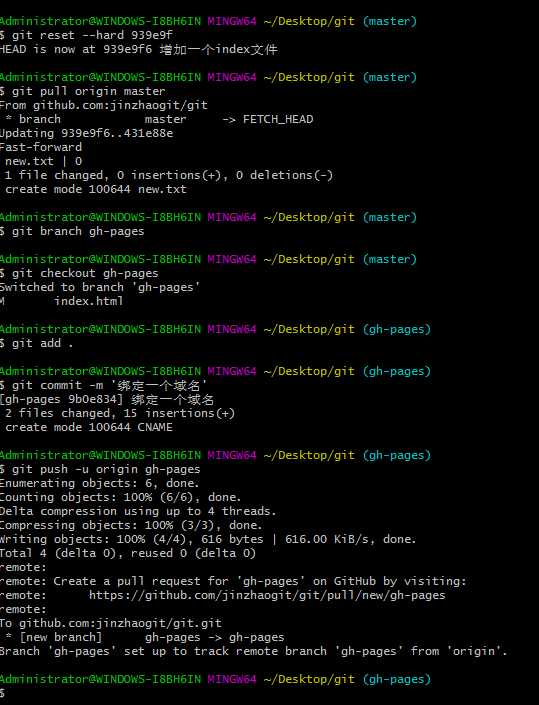Image resolution: width=539 pixels, height=705 pixels.
Task: Click '(master)' in the first prompt
Action: tap(390, 21)
